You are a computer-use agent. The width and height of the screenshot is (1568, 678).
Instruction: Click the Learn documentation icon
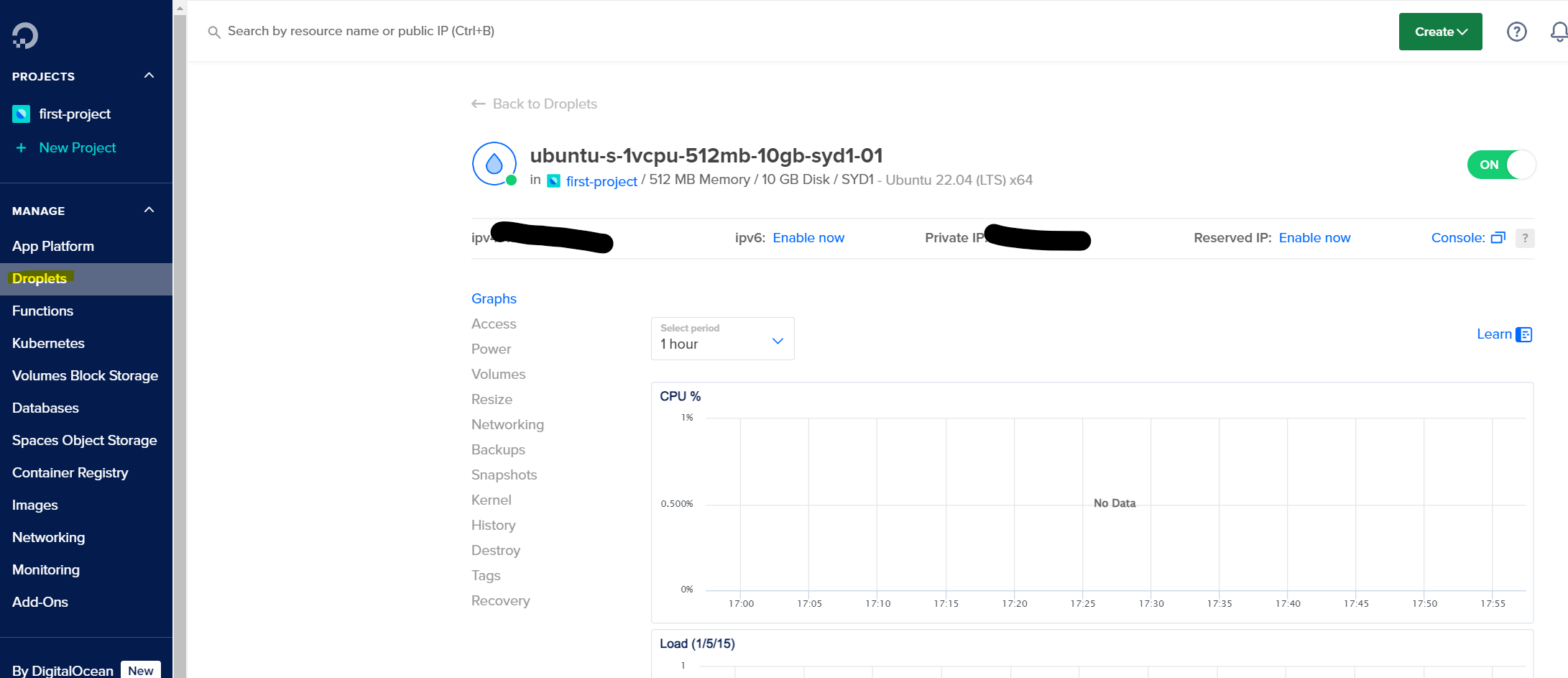click(1523, 334)
